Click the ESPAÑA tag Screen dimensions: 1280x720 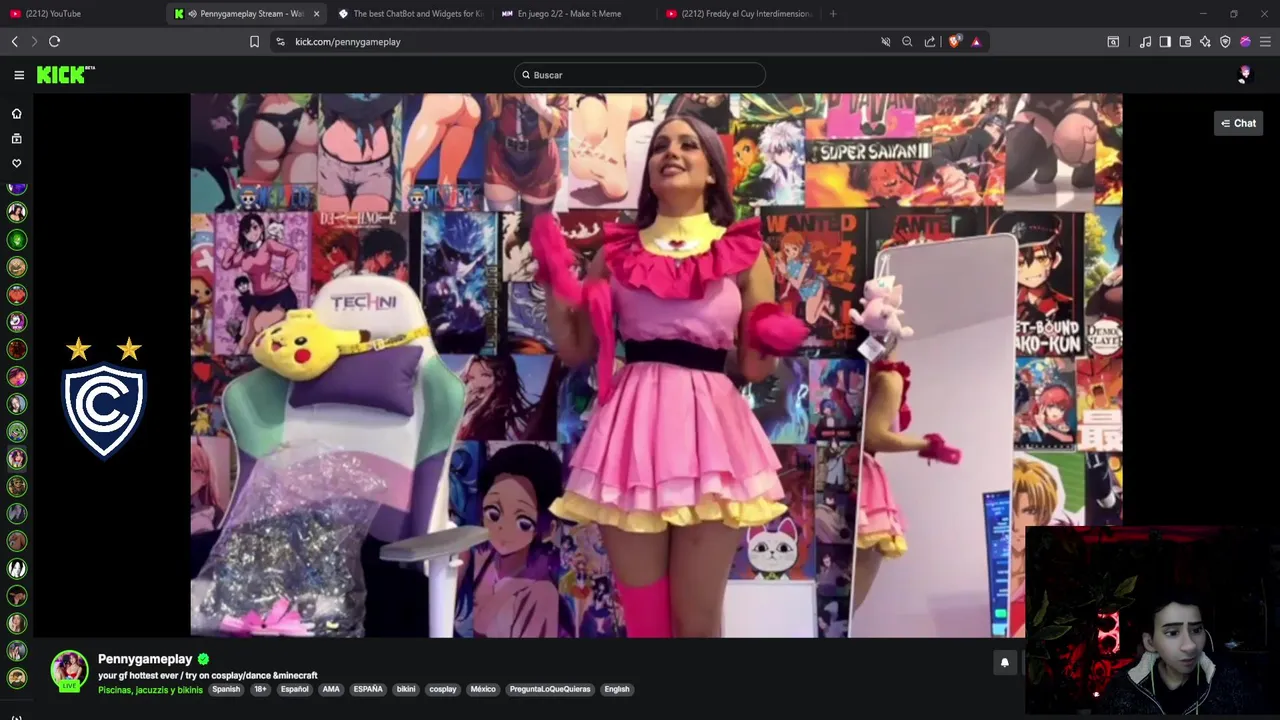[x=368, y=689]
